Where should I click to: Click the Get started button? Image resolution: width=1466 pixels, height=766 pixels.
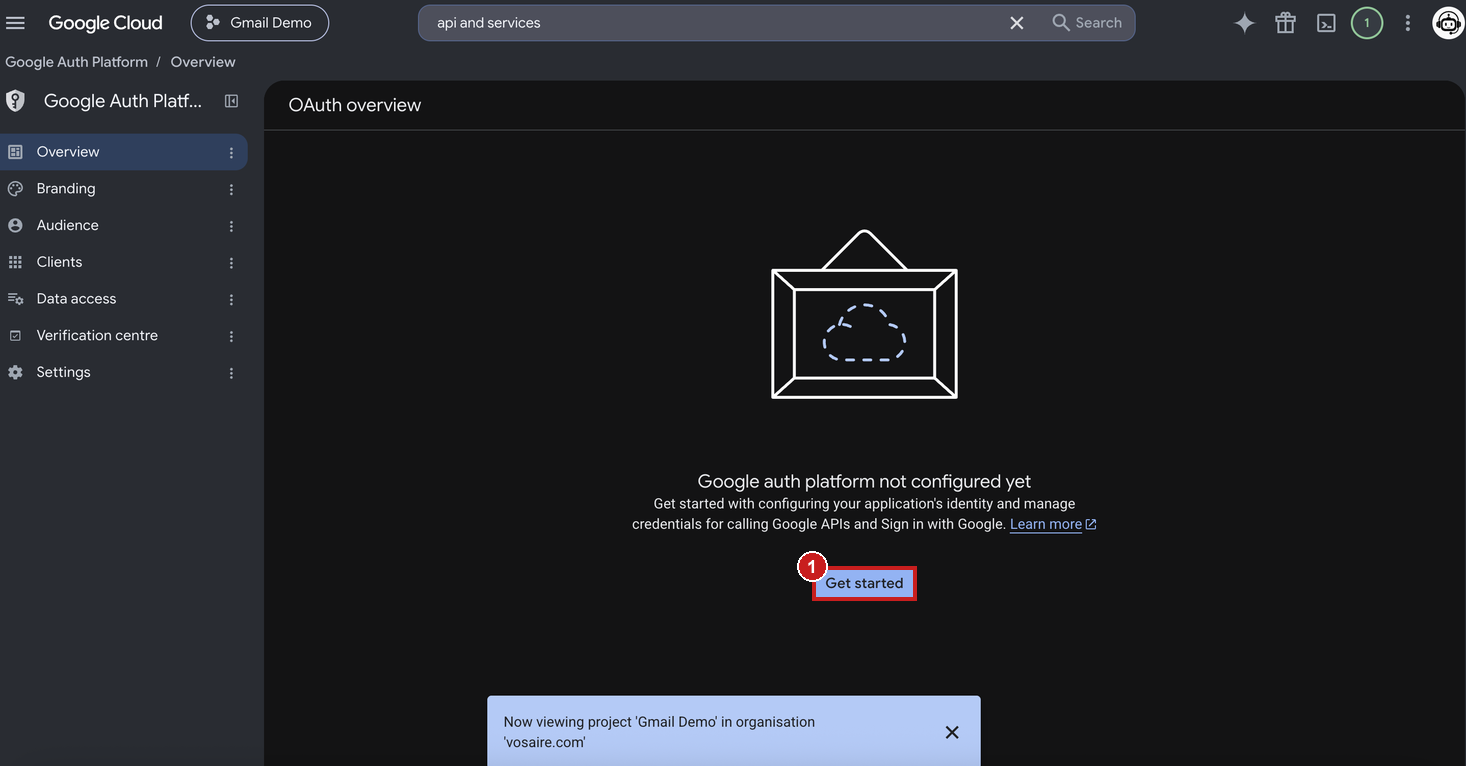click(864, 583)
